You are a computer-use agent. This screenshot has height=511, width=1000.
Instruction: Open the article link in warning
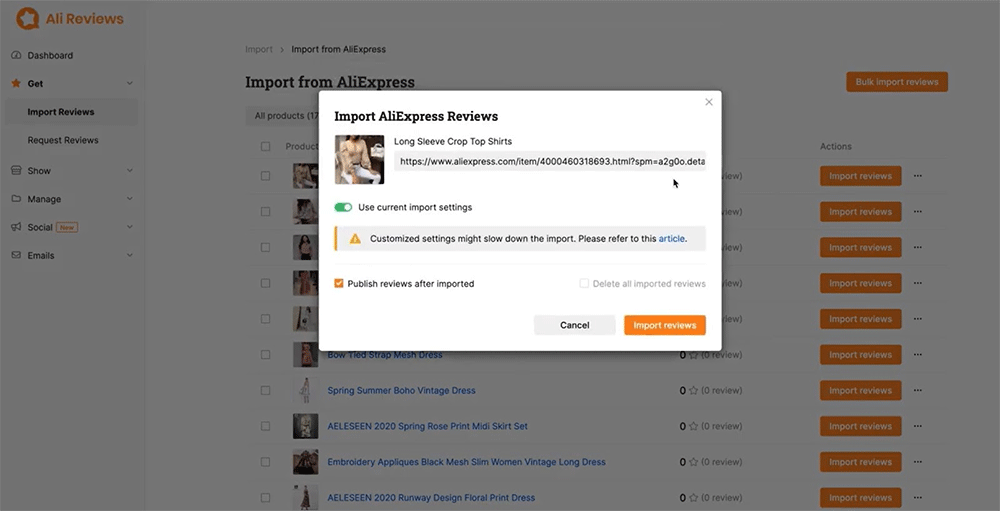coord(671,239)
